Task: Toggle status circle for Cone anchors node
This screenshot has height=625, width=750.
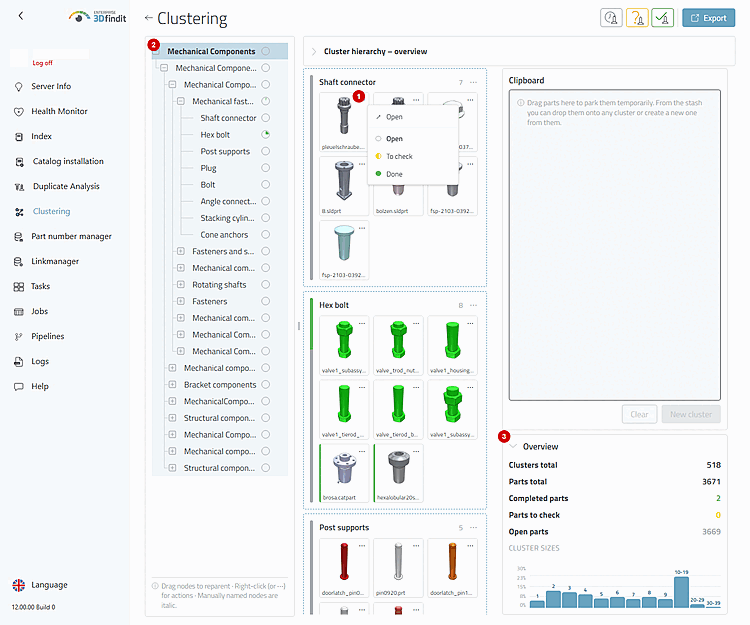Action: [265, 234]
